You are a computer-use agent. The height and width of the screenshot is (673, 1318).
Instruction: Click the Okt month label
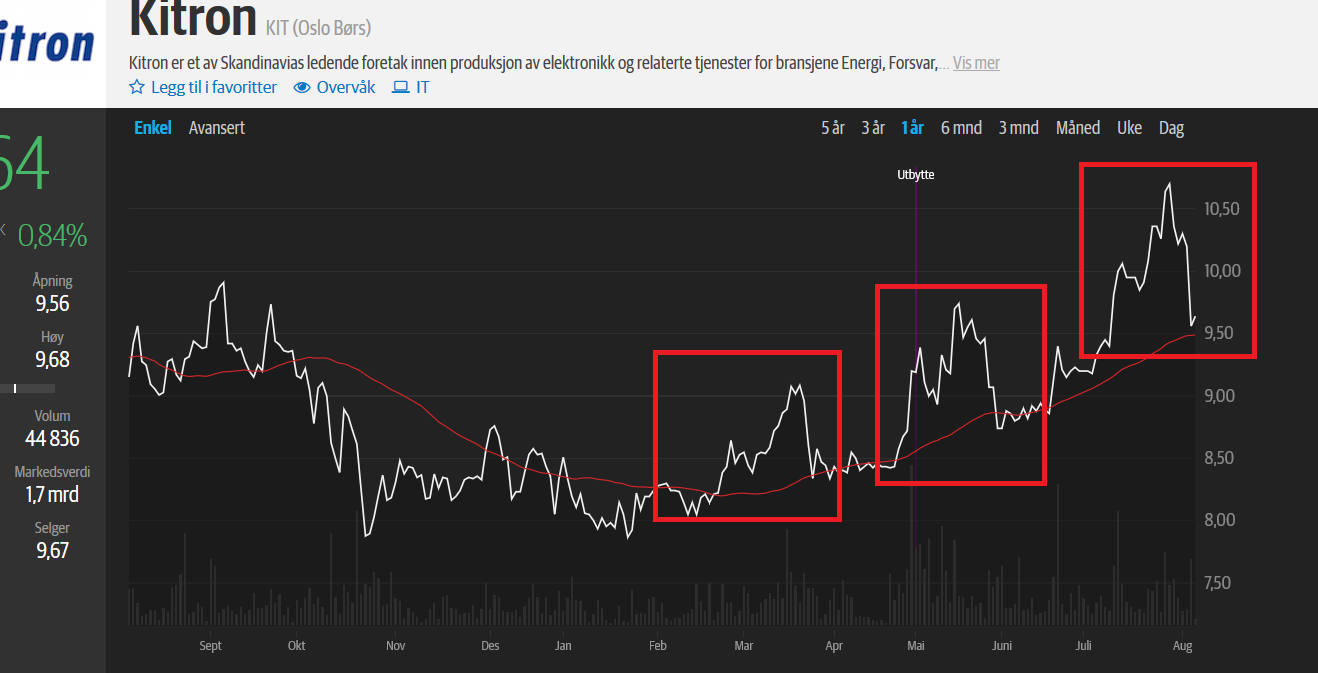296,646
